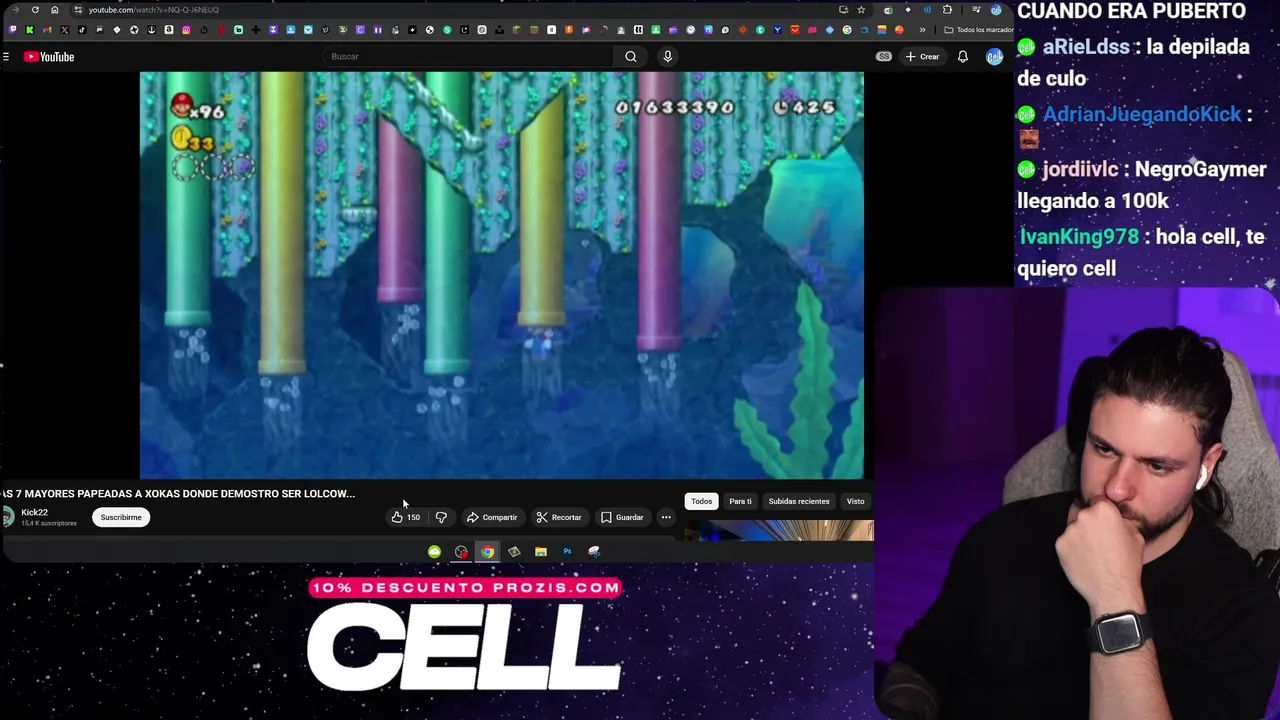The image size is (1280, 720).
Task: Share the video via Compartir
Action: (492, 517)
